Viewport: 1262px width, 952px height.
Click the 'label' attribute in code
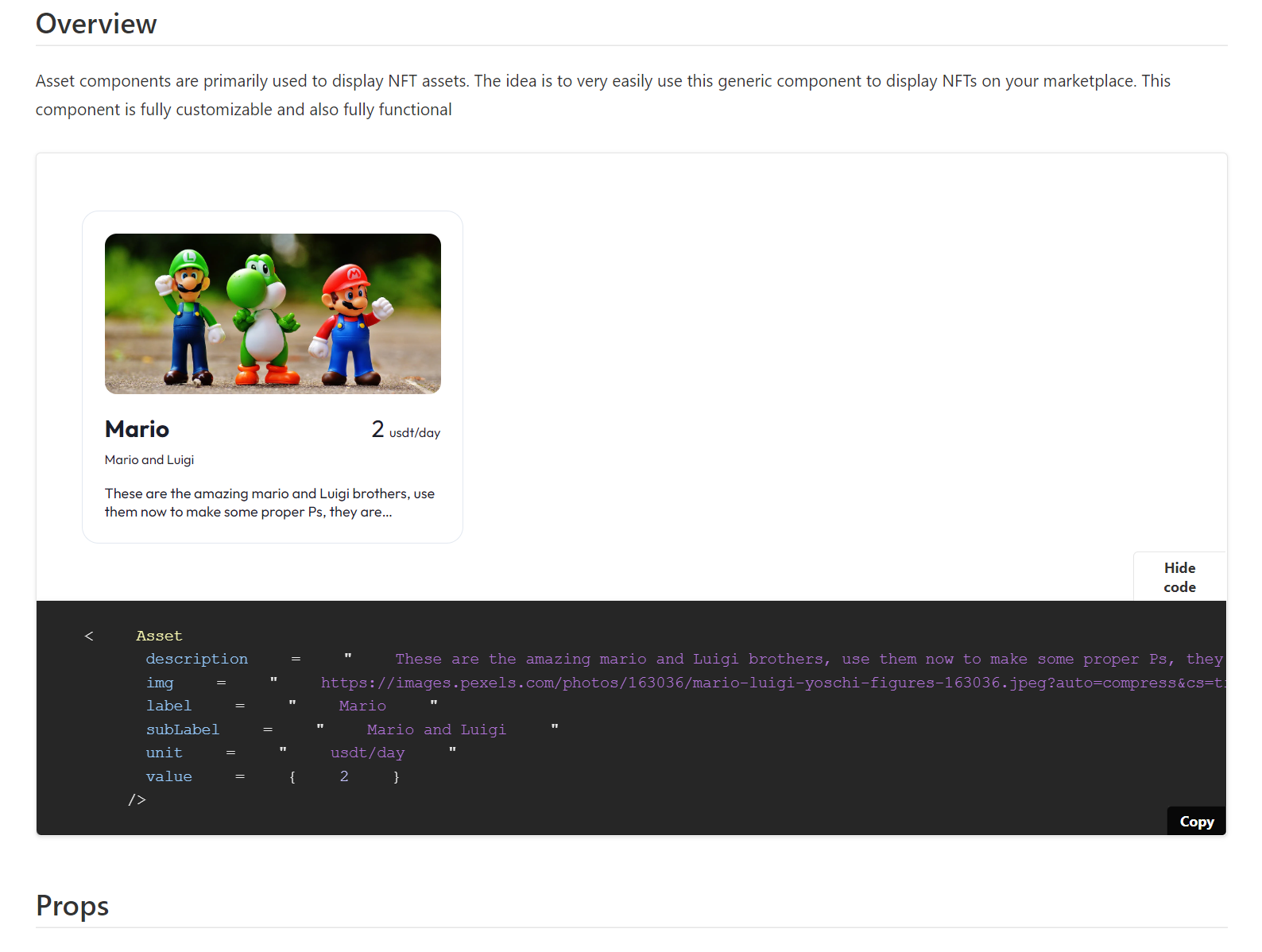pos(168,706)
